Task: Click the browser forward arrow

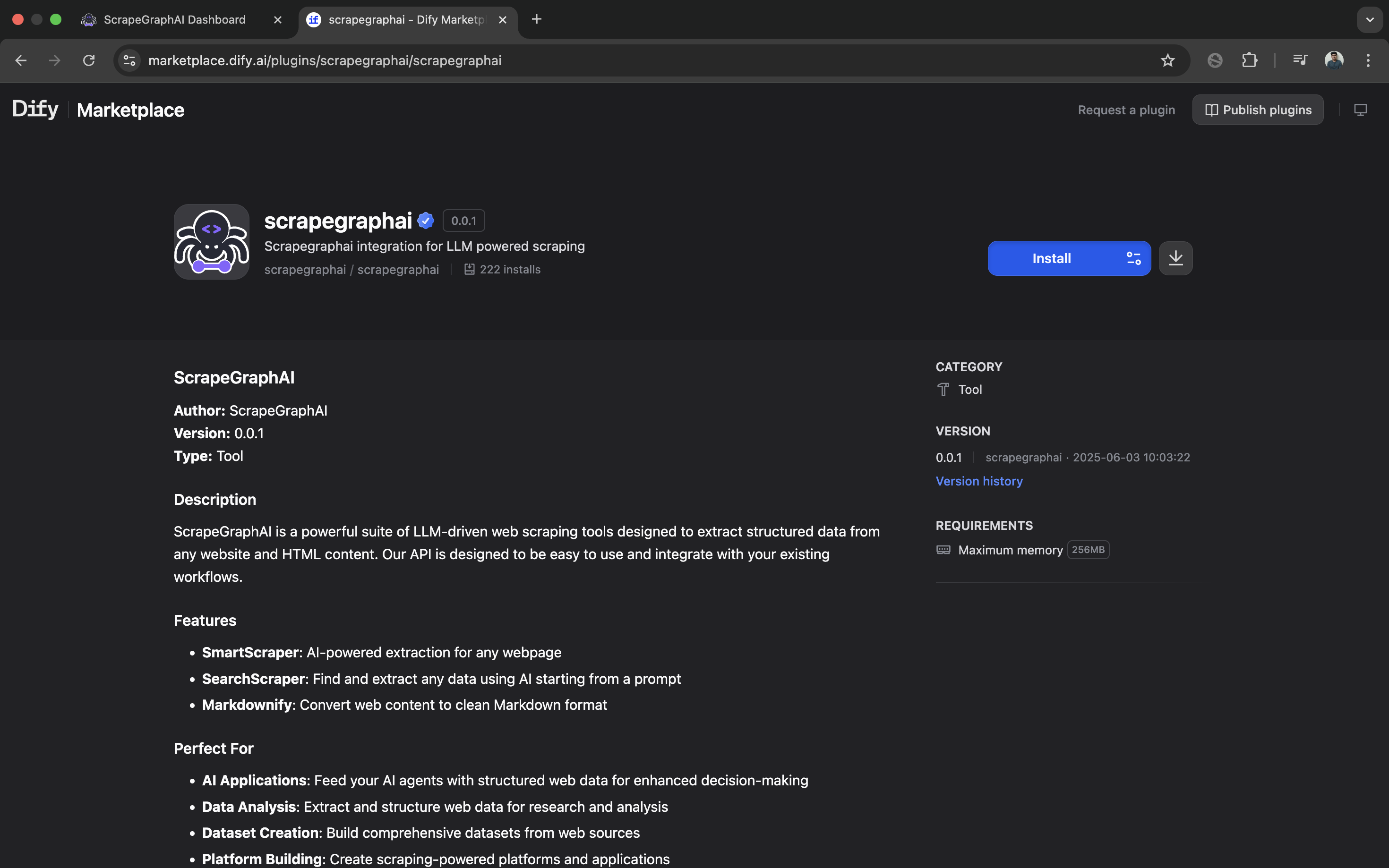Action: [54, 60]
